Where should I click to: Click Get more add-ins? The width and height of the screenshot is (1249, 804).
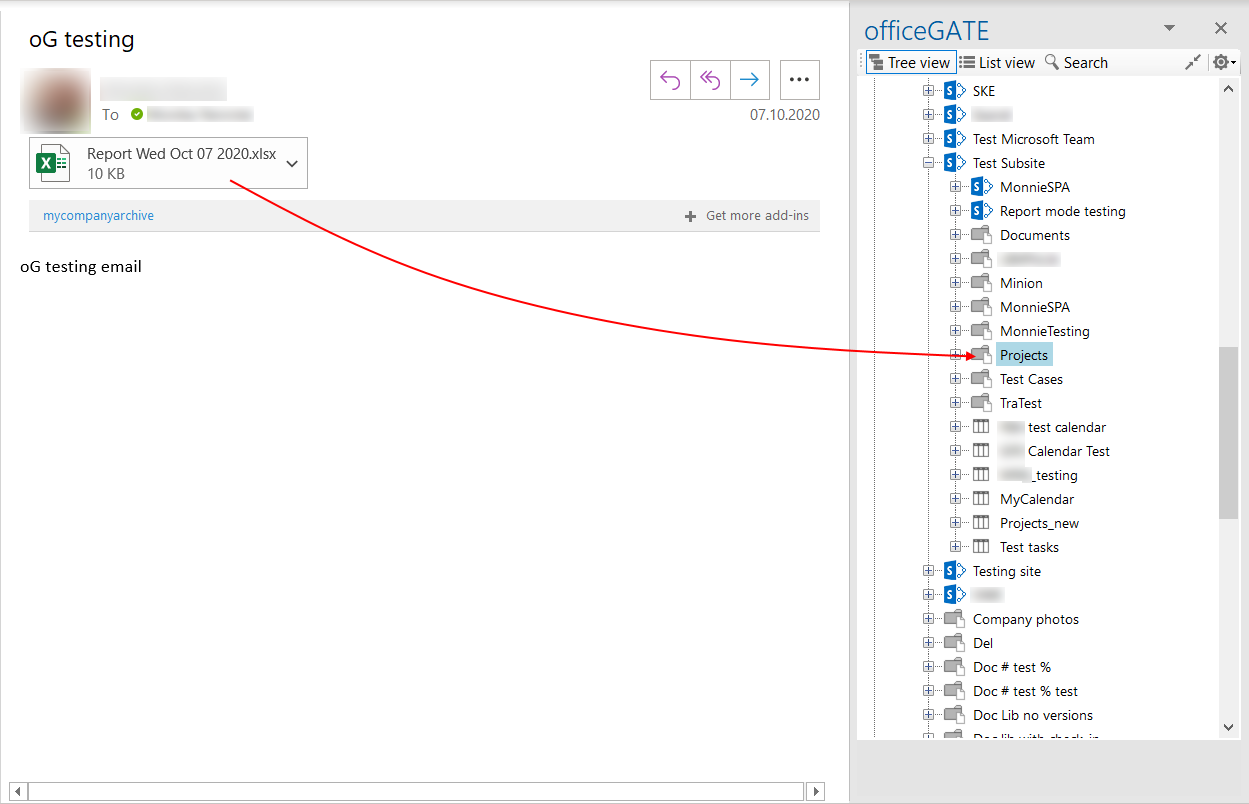point(751,216)
